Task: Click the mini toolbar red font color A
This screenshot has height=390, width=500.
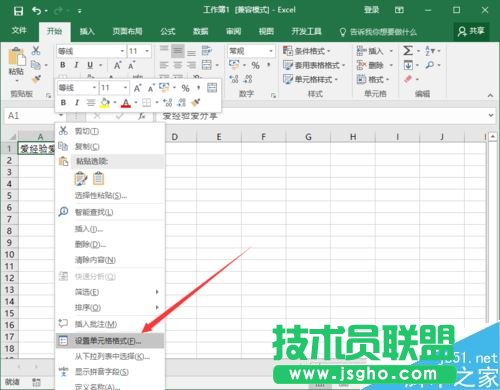Action: [x=125, y=102]
